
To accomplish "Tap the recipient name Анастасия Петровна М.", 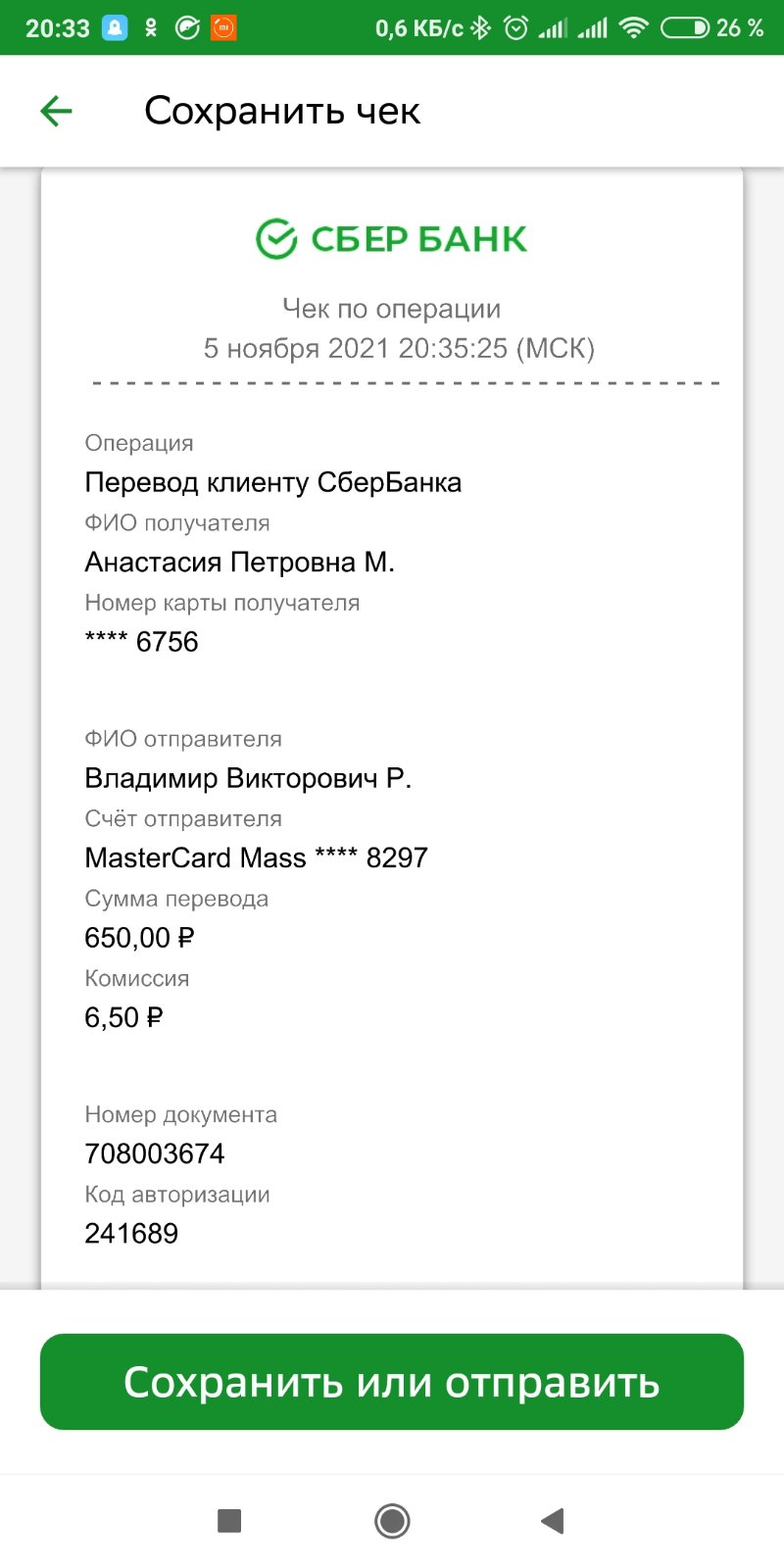I will [x=239, y=562].
